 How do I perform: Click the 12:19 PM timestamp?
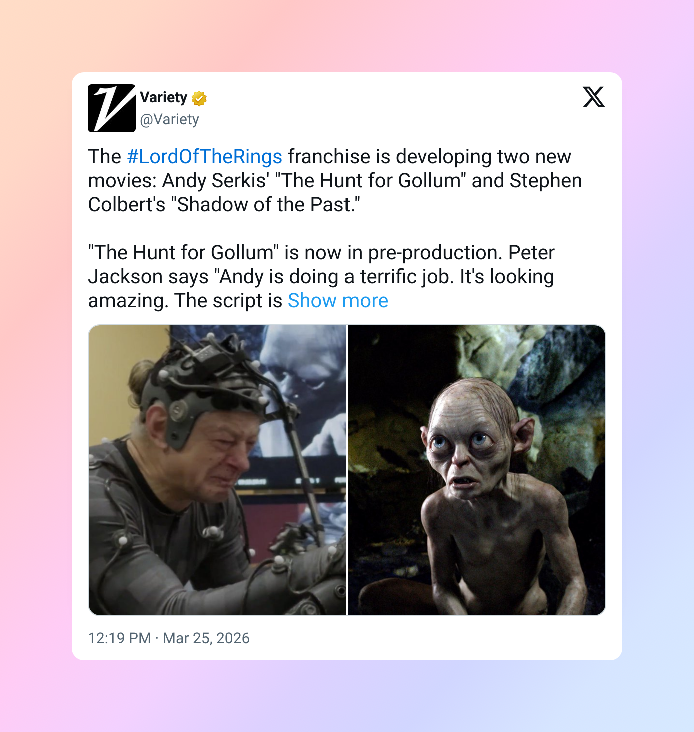[x=119, y=638]
